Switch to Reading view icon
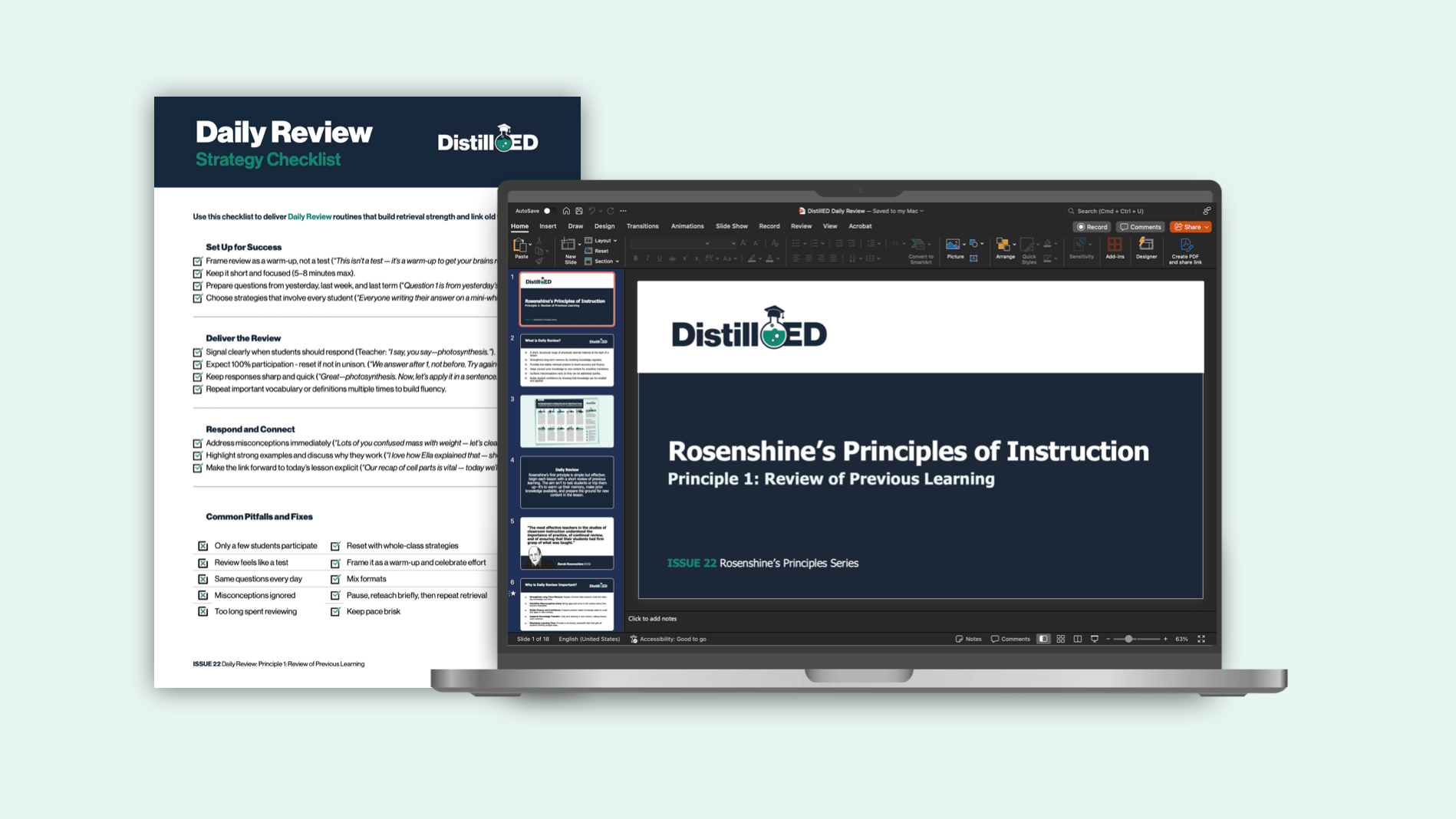 click(x=1078, y=639)
